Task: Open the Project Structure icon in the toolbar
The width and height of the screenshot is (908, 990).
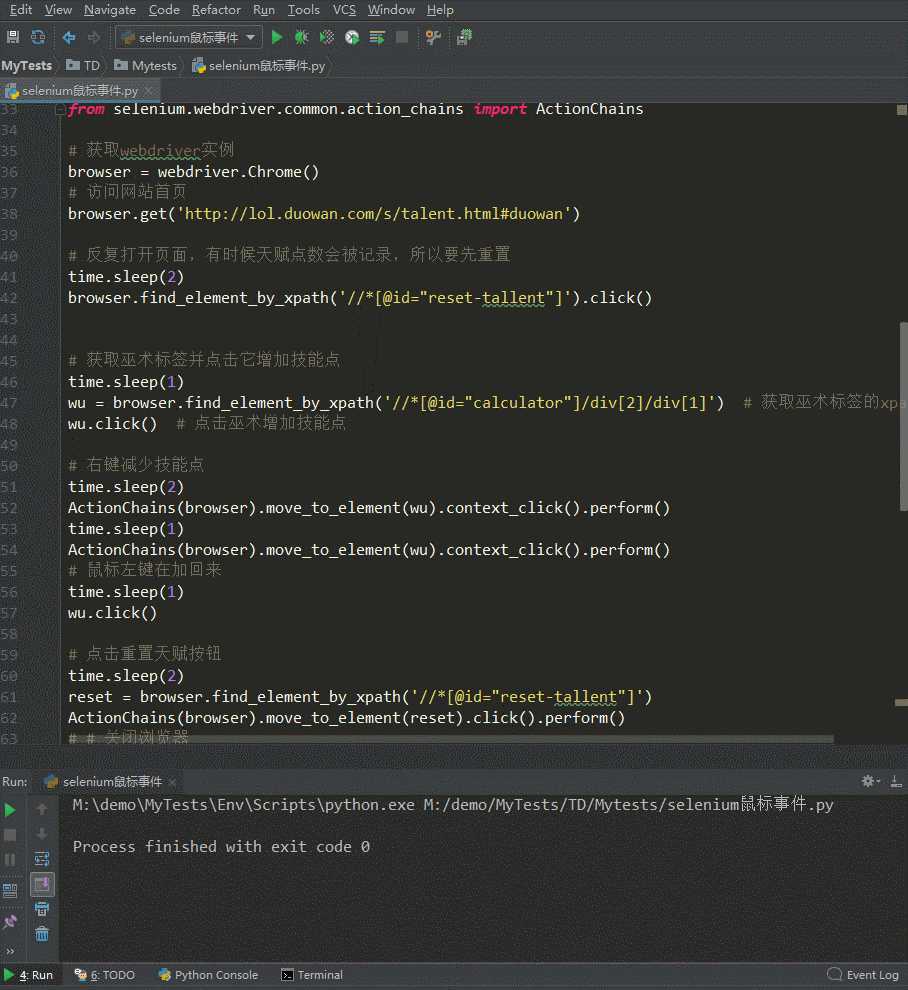Action: click(464, 37)
